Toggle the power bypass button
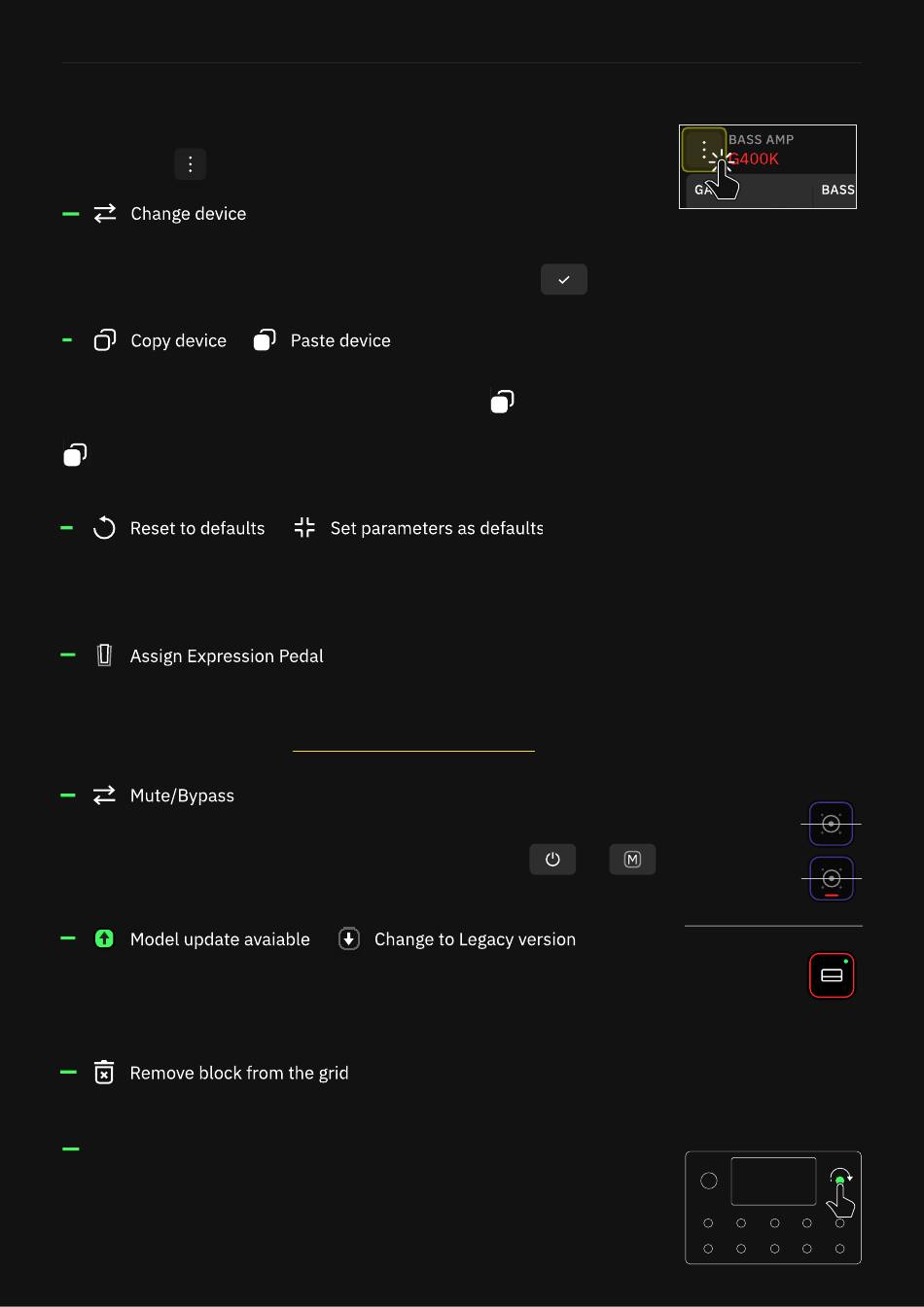Screen dimensions: 924x1307 tap(552, 860)
